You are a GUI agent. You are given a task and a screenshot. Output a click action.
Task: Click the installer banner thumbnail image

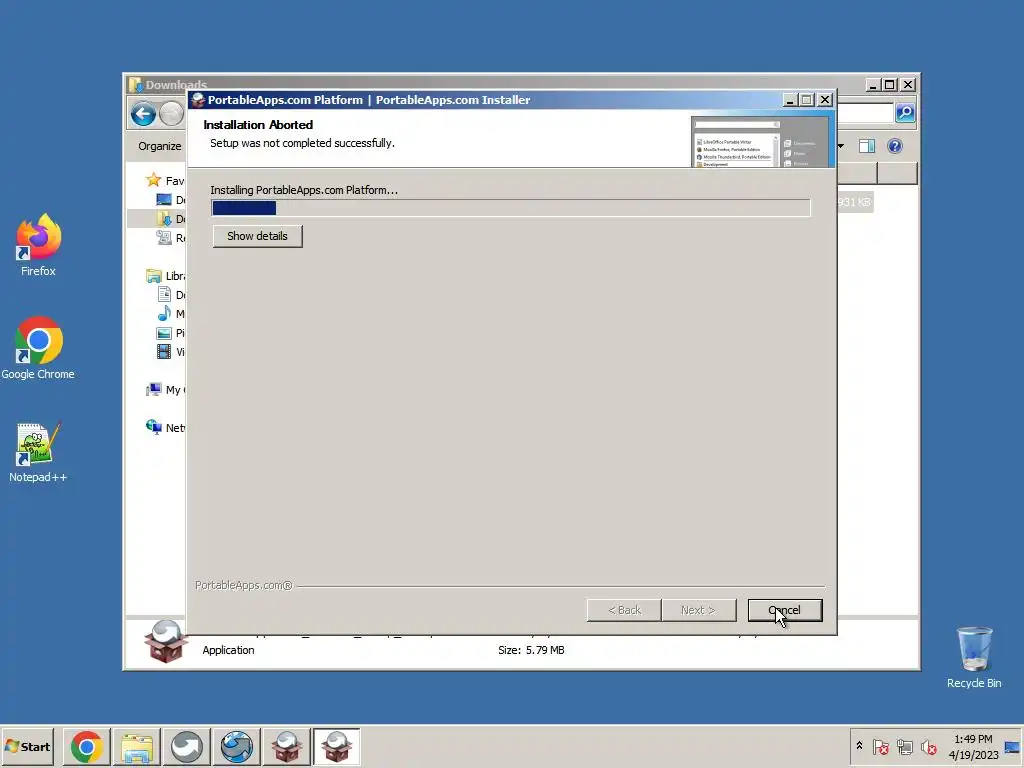click(760, 142)
